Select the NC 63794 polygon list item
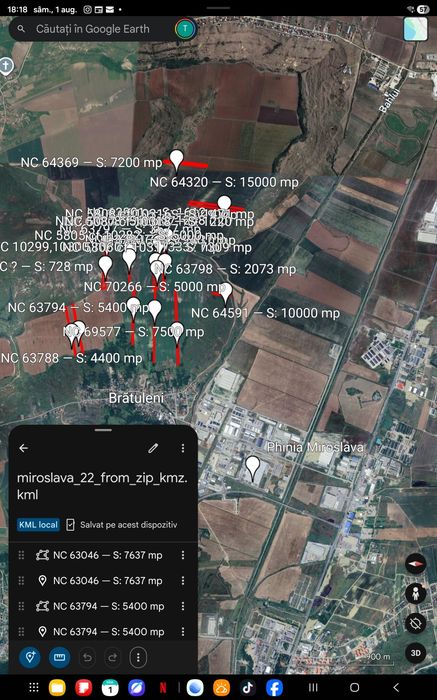437x700 pixels. click(x=103, y=606)
